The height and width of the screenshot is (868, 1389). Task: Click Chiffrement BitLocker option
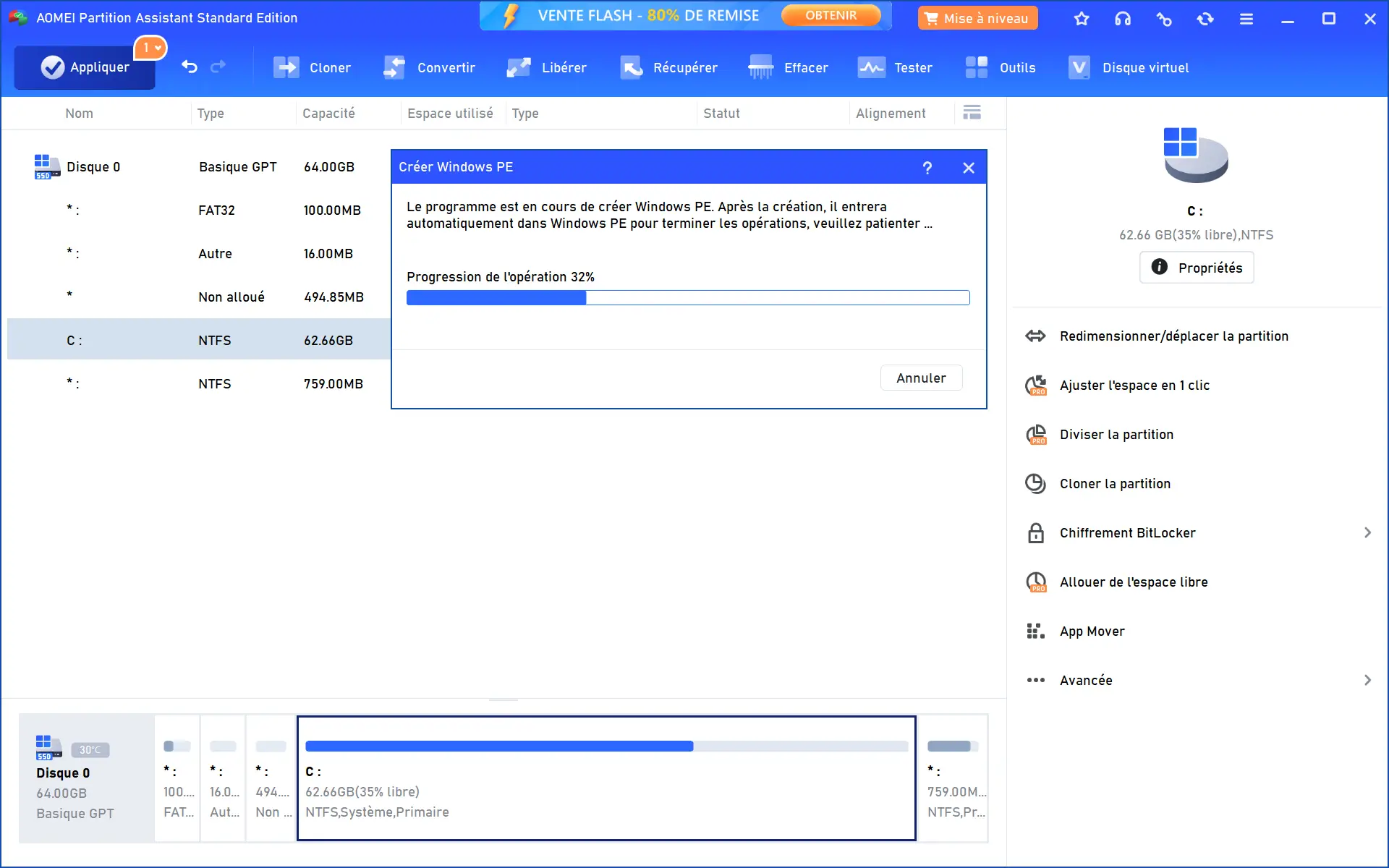click(x=1127, y=533)
